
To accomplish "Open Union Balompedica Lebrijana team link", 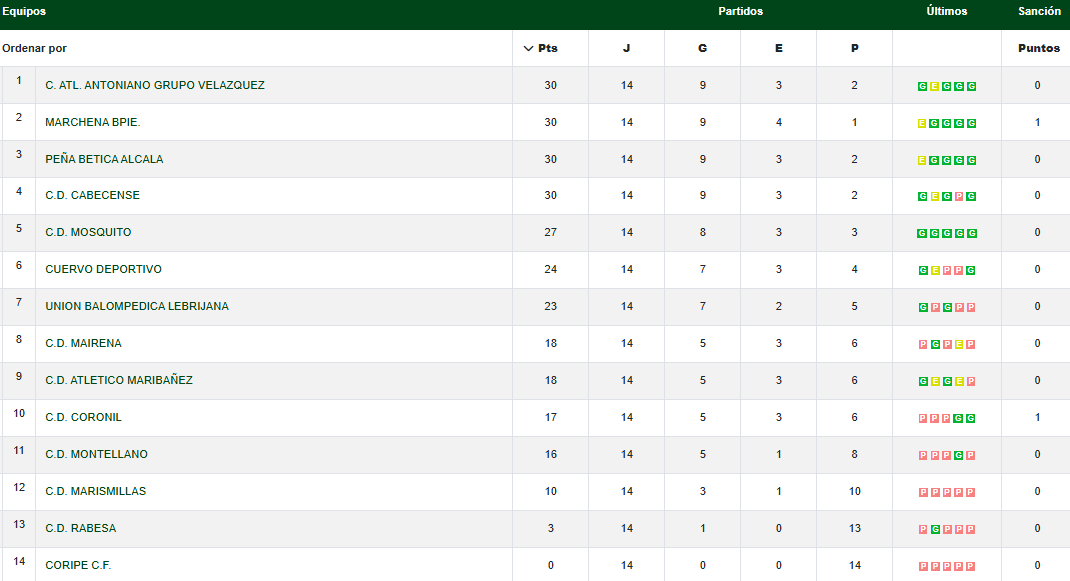I will pyautogui.click(x=137, y=306).
